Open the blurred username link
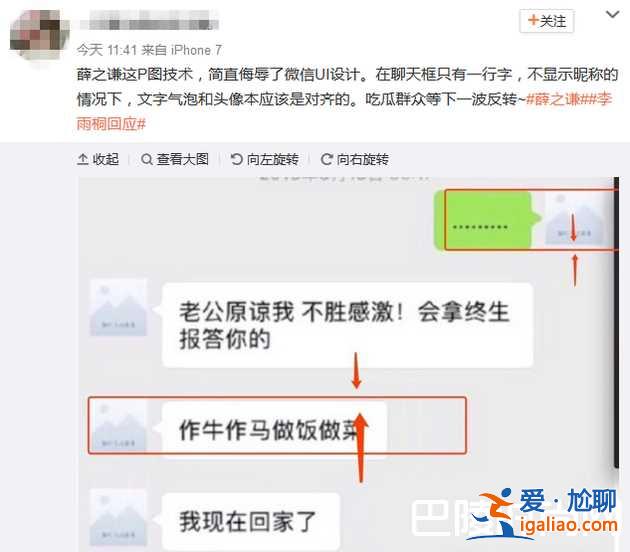 [x=149, y=20]
